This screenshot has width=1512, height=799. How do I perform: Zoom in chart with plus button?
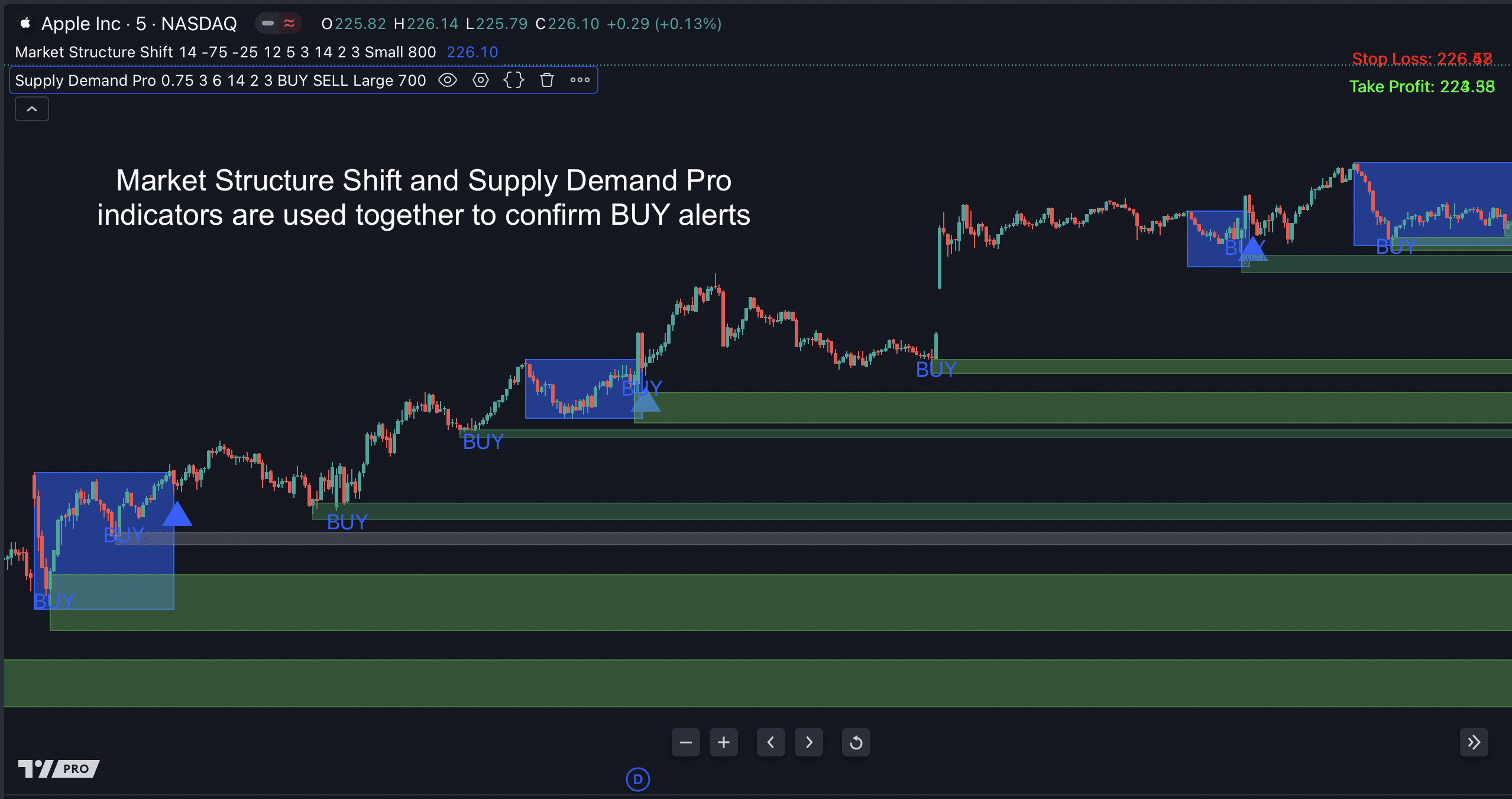pos(724,742)
